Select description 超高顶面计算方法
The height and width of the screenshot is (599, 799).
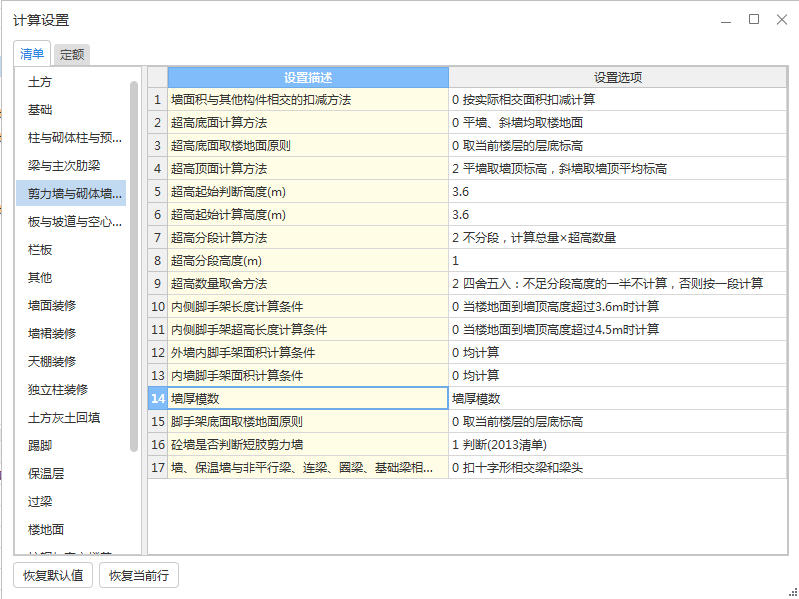click(x=308, y=169)
